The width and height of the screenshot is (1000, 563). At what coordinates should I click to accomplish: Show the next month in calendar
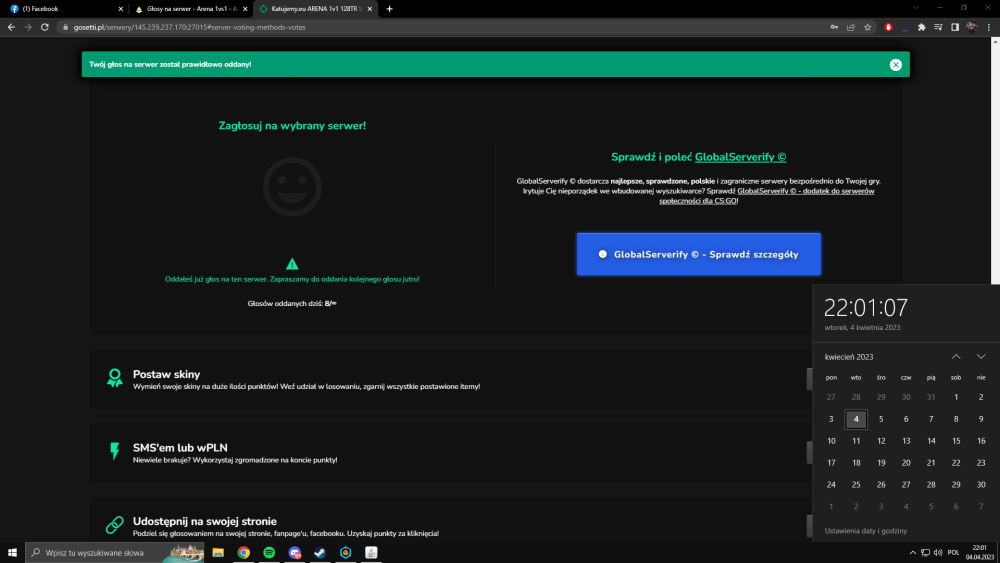tap(981, 356)
